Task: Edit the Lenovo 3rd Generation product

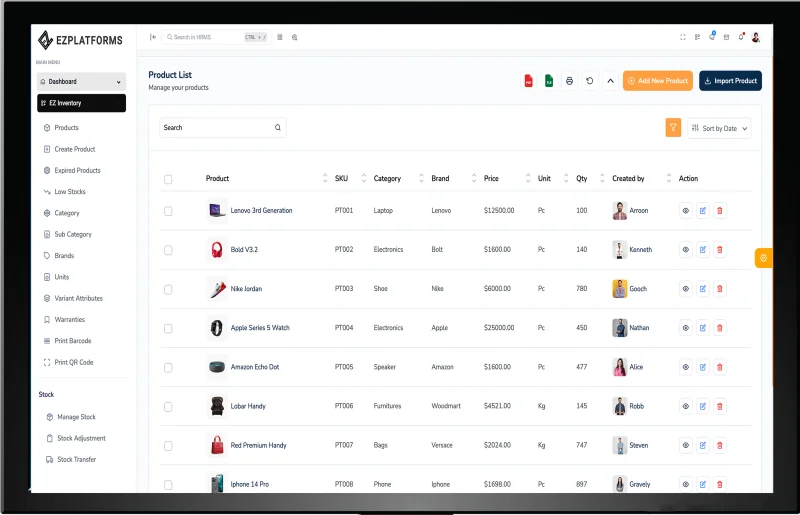Action: (x=703, y=210)
